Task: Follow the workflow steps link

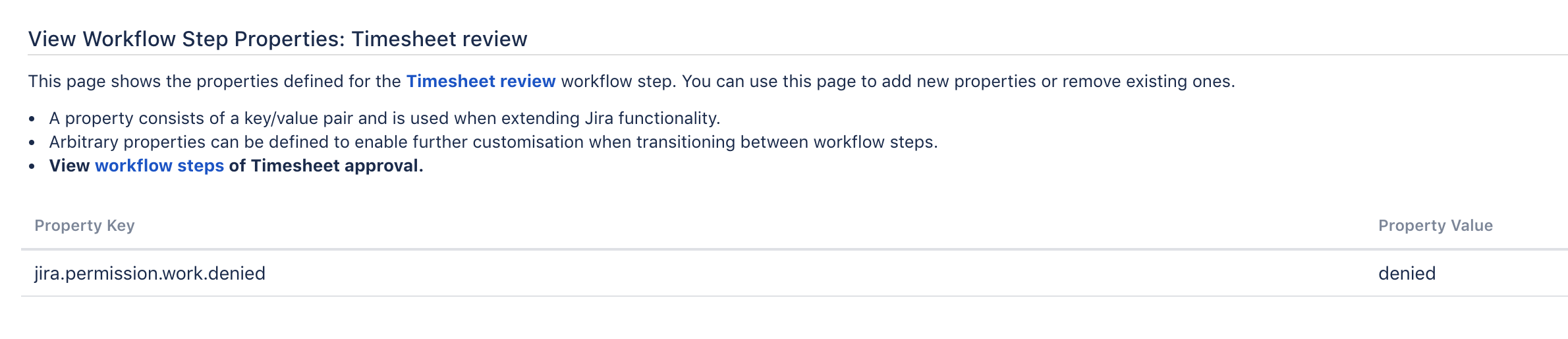Action: coord(159,166)
